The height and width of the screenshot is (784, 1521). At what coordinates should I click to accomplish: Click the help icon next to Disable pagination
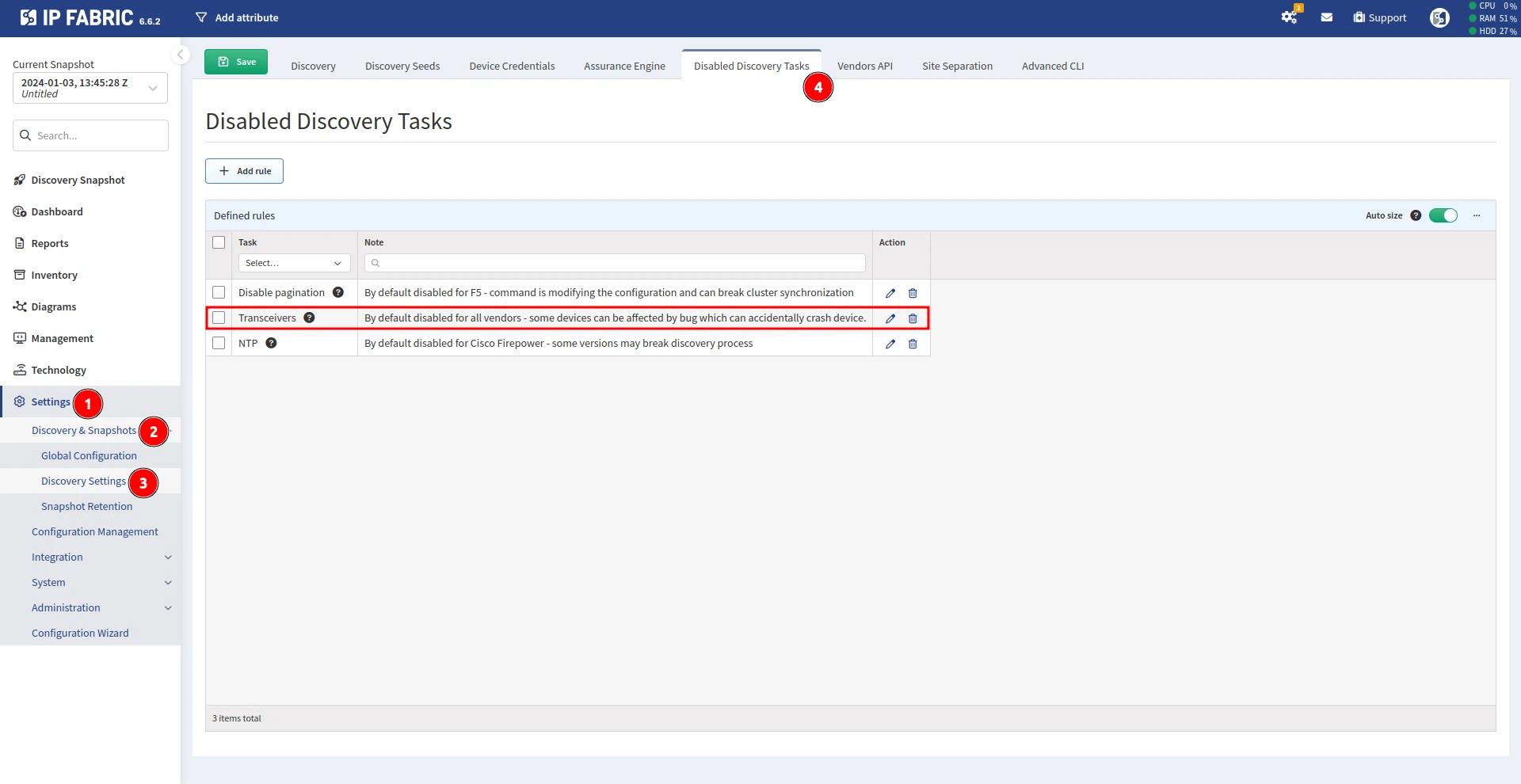[338, 292]
